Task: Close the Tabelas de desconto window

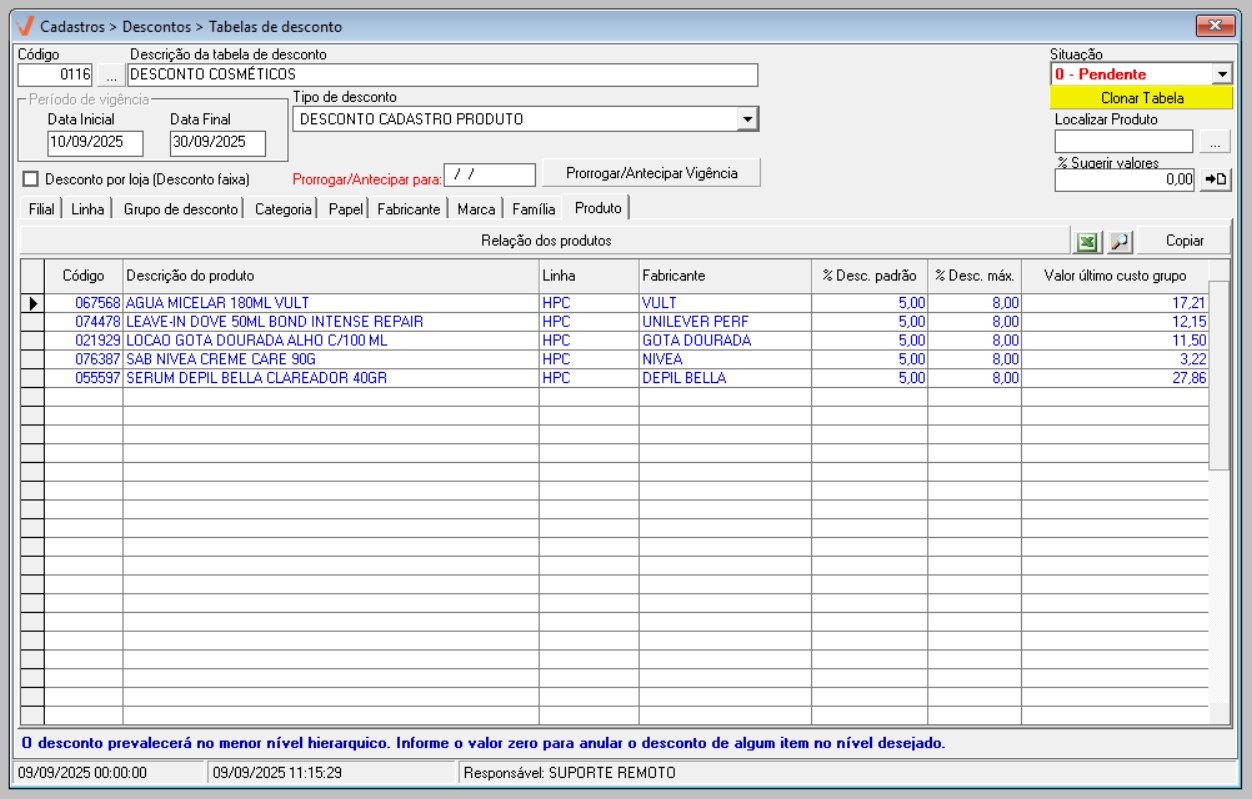Action: coord(1215,26)
